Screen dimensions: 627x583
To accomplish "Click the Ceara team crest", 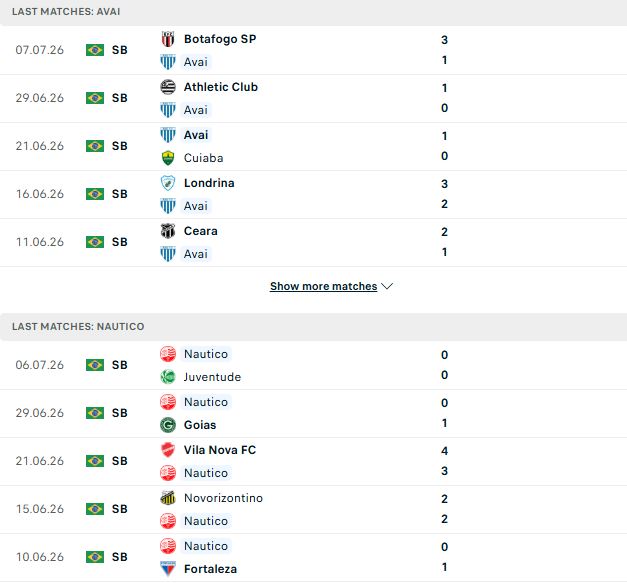I will (168, 231).
